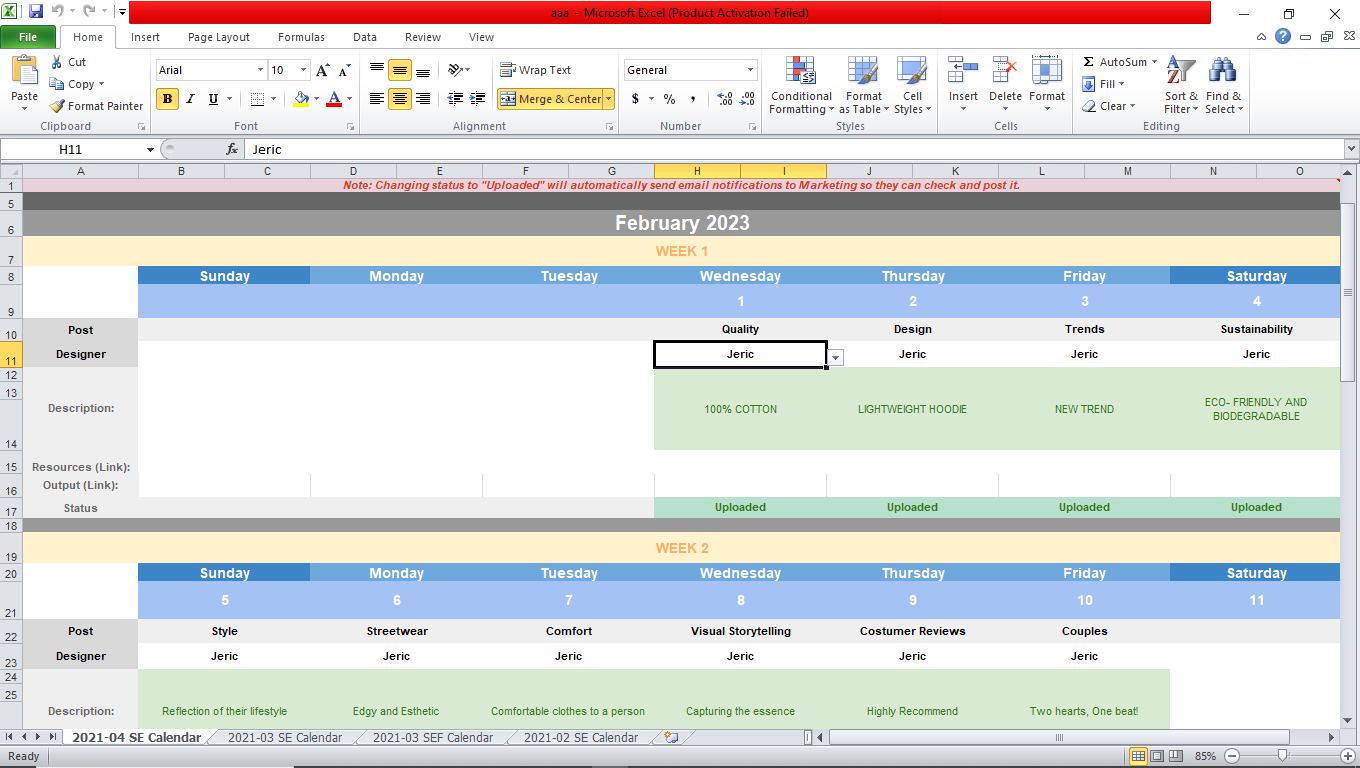Switch to the Page Layout ribbon tab
The image size is (1360, 768).
(219, 37)
